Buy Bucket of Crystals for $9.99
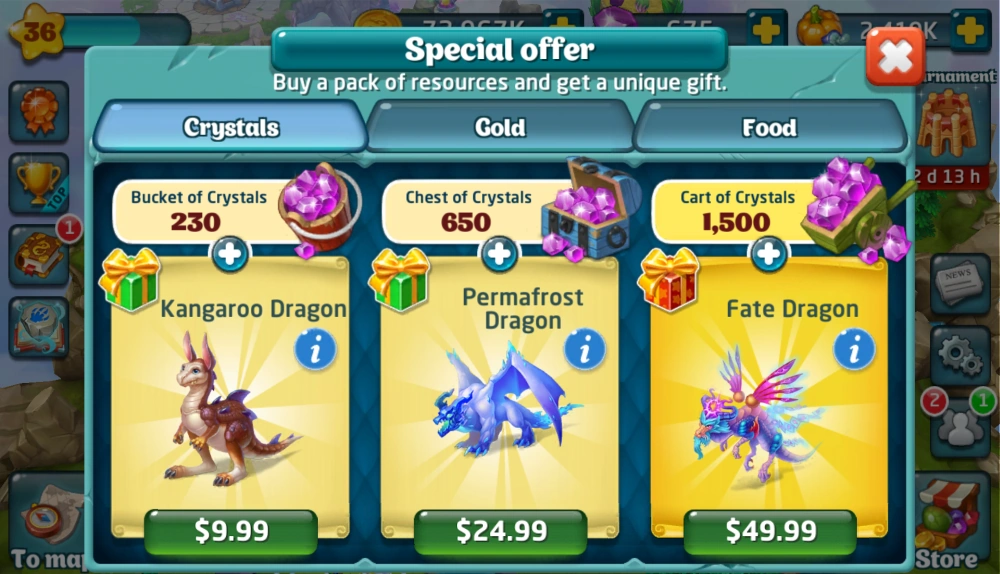 (x=231, y=531)
